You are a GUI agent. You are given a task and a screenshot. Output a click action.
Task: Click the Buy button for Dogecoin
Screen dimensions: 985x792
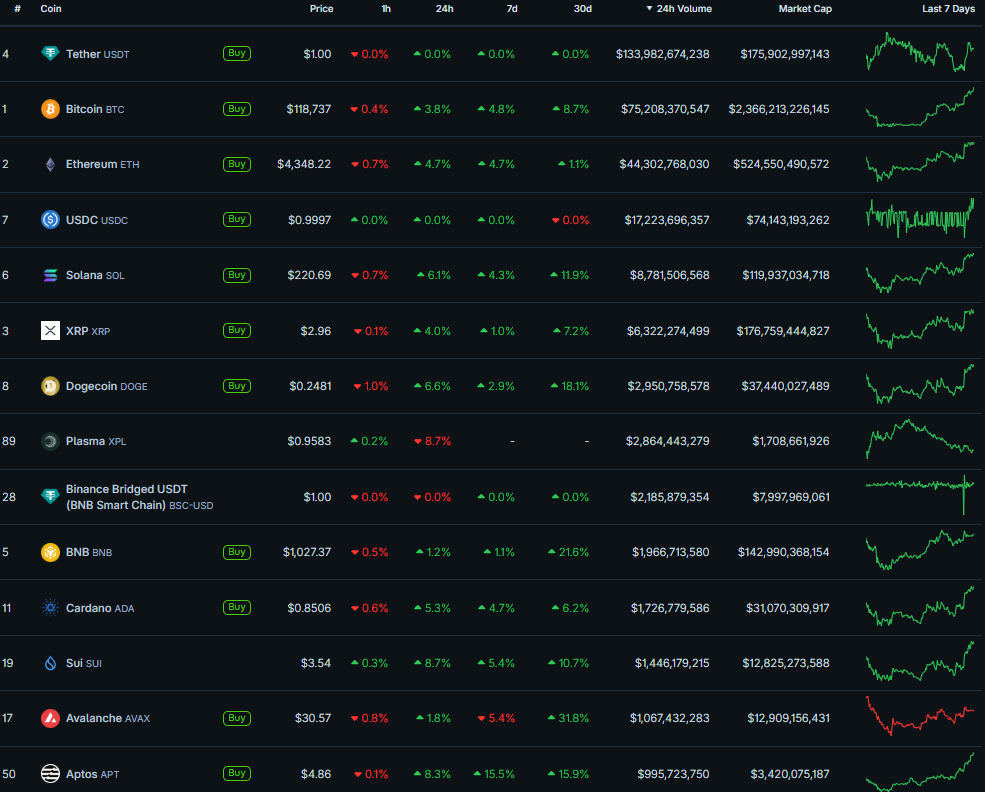click(237, 386)
